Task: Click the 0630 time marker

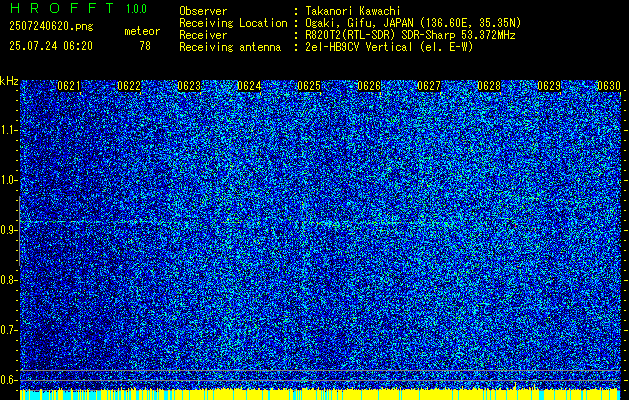Action: (x=609, y=86)
